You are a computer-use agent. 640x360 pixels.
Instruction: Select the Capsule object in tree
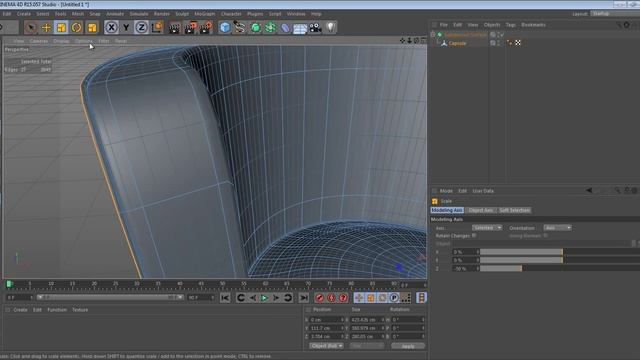click(x=457, y=43)
